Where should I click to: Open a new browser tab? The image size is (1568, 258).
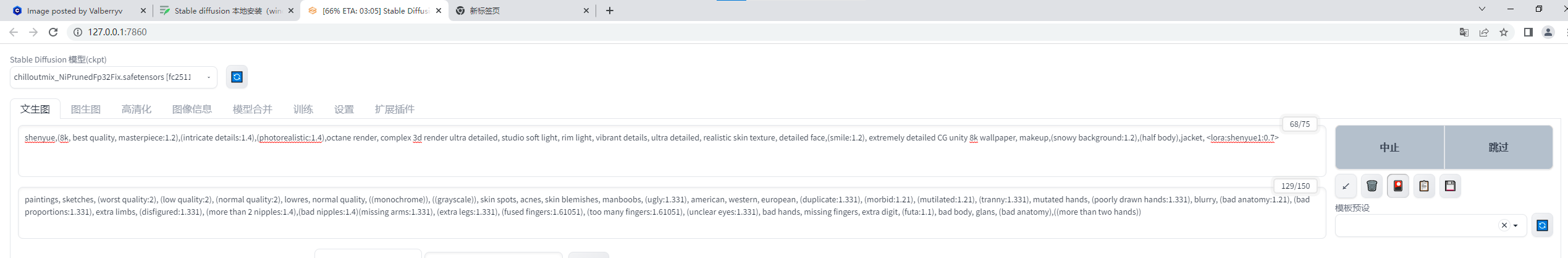coord(610,11)
